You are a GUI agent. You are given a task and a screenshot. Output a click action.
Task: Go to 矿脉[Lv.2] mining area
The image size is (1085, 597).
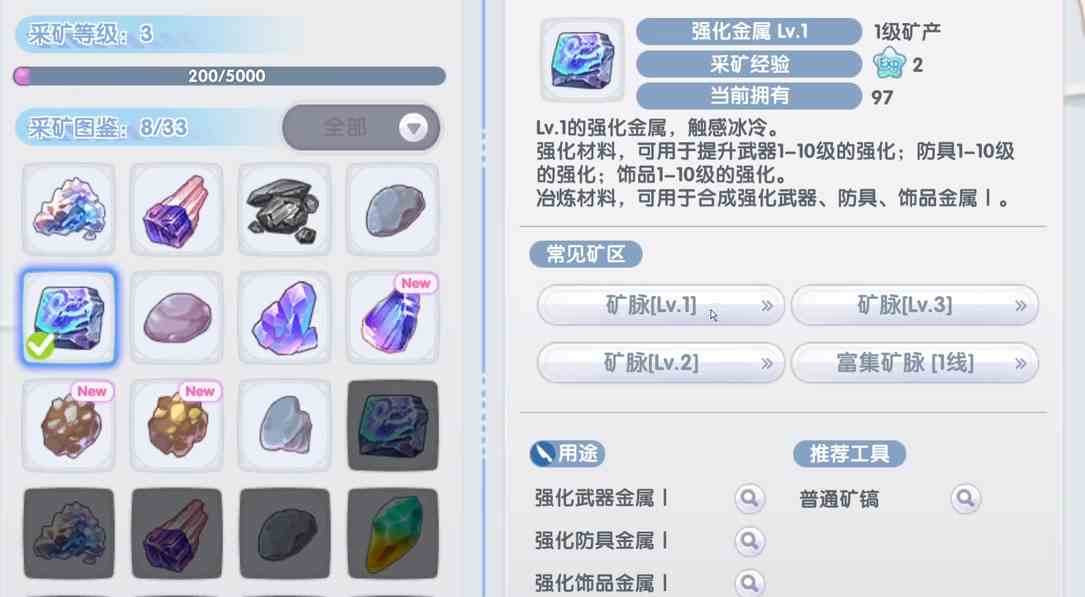(661, 363)
